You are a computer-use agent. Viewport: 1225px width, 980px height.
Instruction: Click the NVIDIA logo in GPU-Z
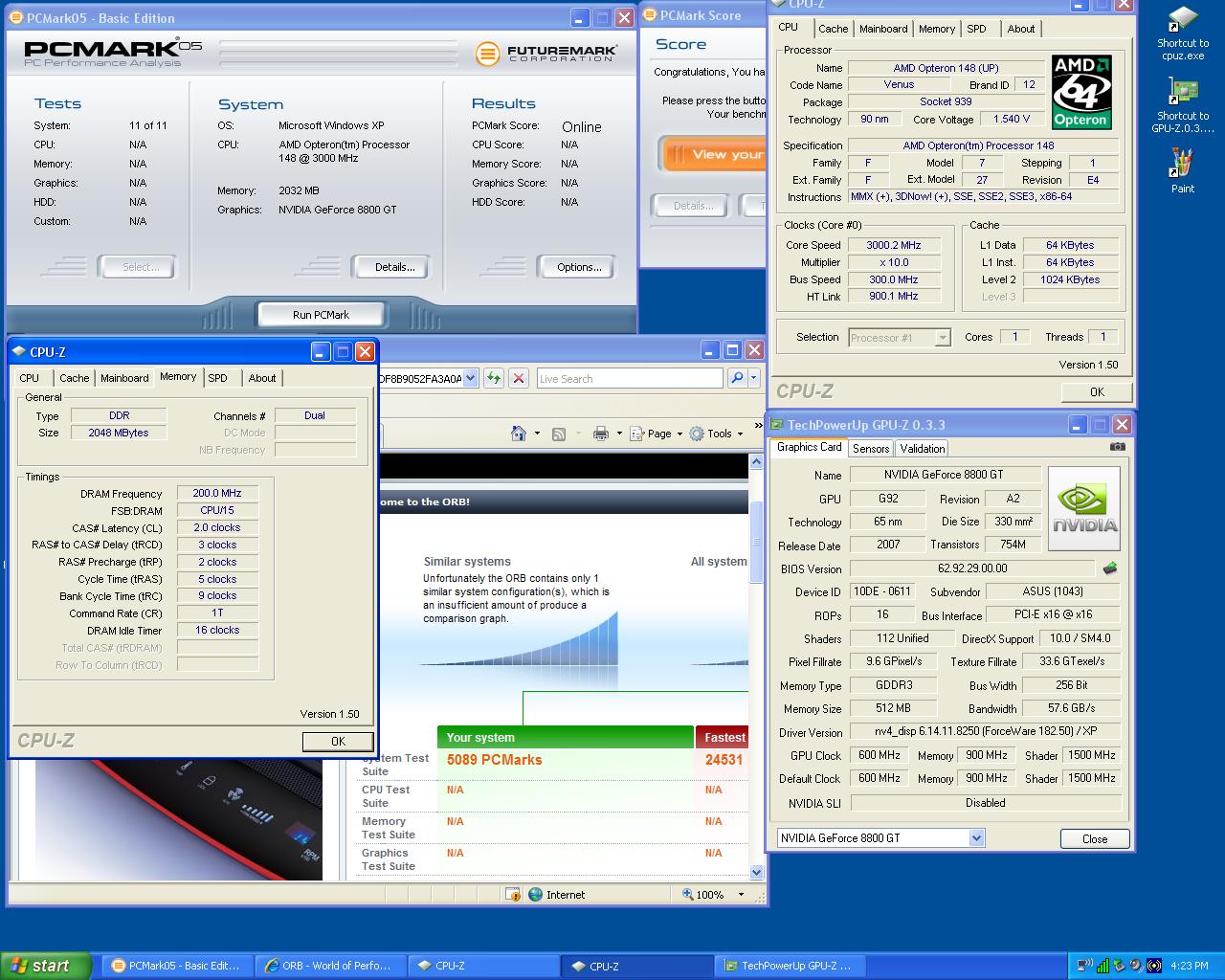click(1084, 508)
